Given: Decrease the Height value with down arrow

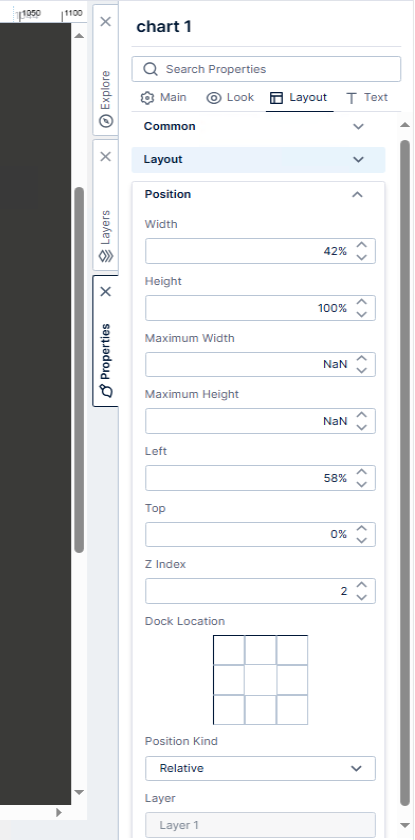Looking at the screenshot, I should tap(361, 314).
